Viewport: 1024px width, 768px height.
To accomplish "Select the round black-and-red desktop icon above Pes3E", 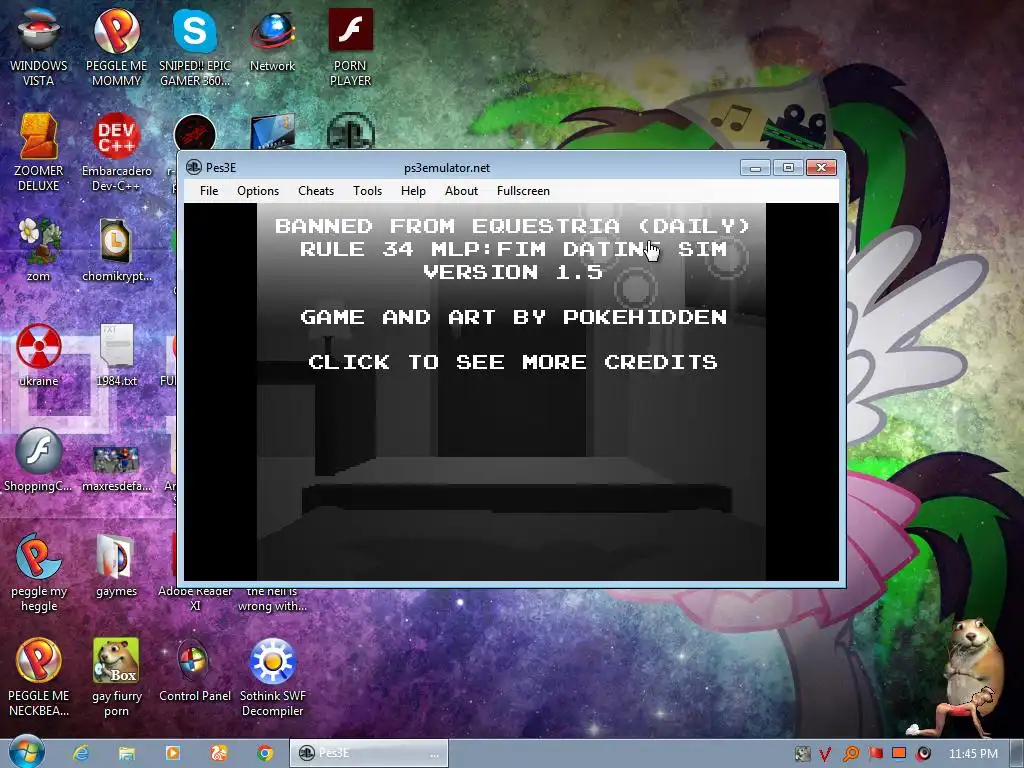I will click(195, 133).
